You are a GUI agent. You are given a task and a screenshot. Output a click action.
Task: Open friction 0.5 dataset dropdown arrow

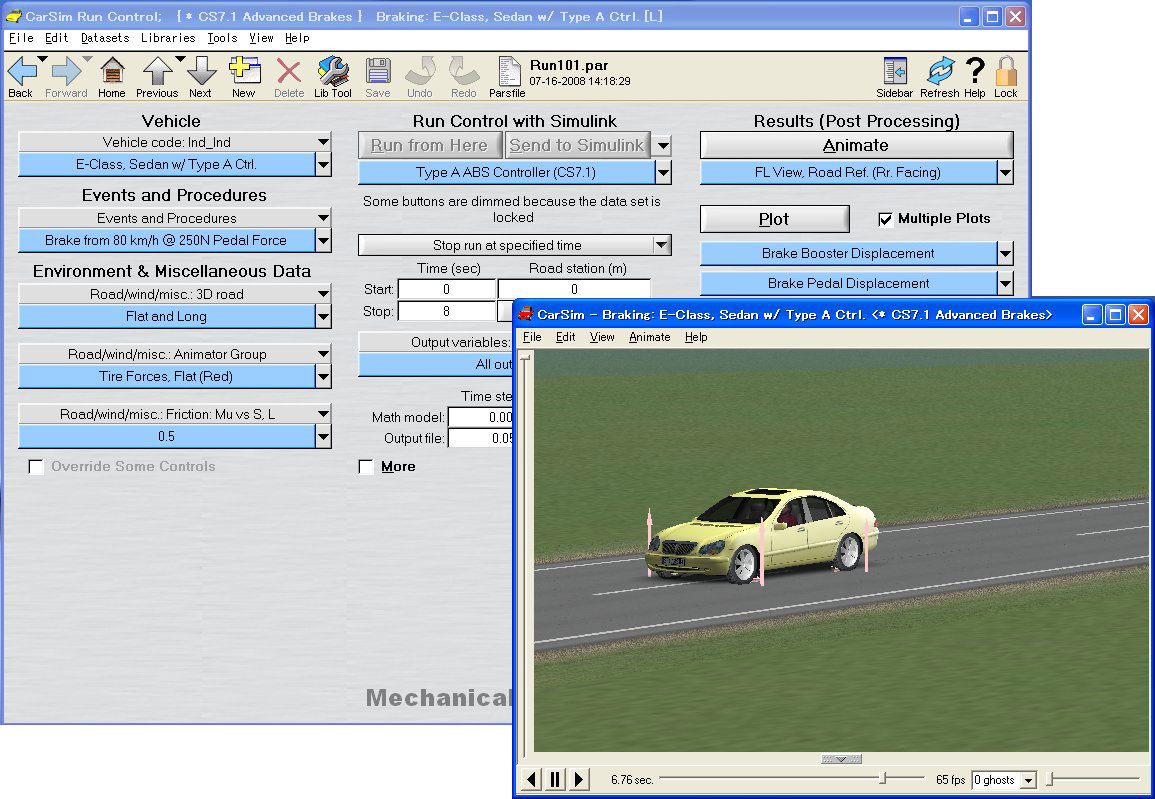point(323,437)
